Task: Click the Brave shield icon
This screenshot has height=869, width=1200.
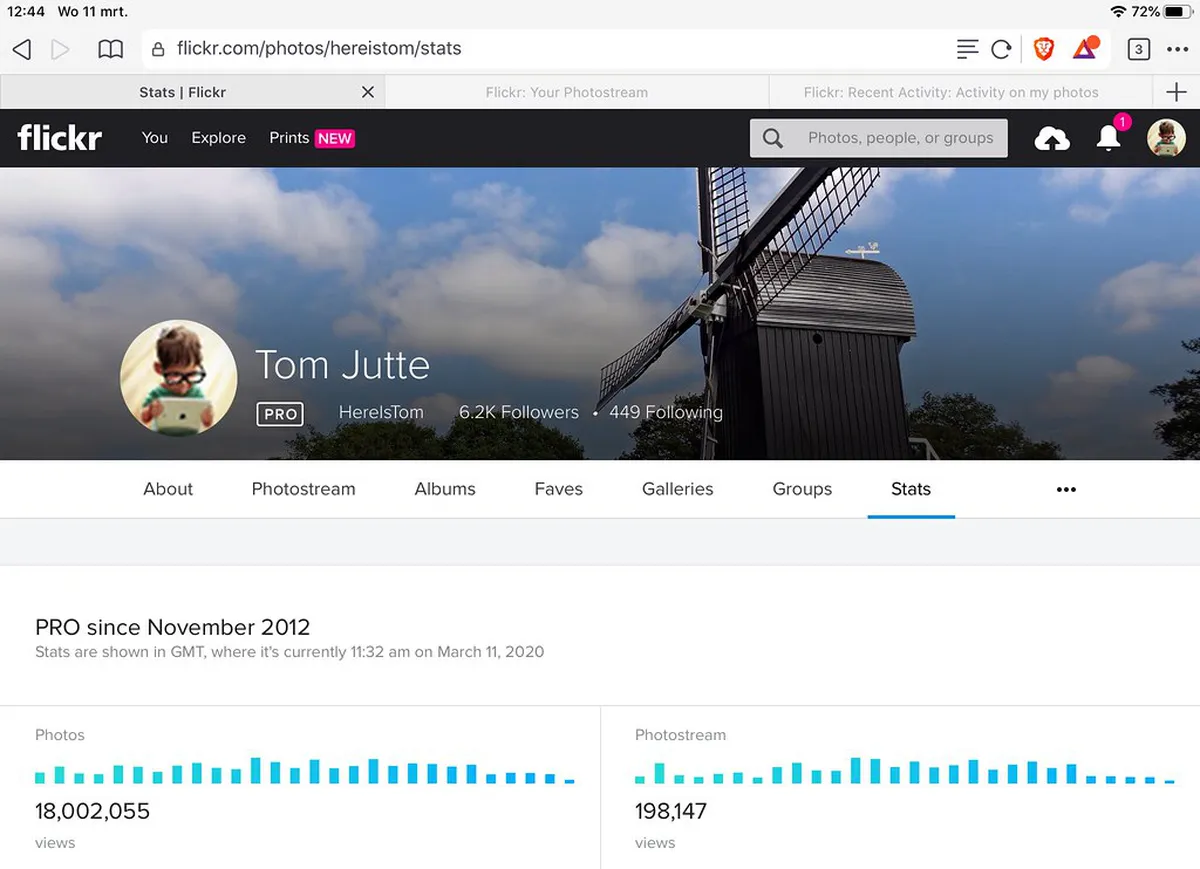Action: (x=1043, y=49)
